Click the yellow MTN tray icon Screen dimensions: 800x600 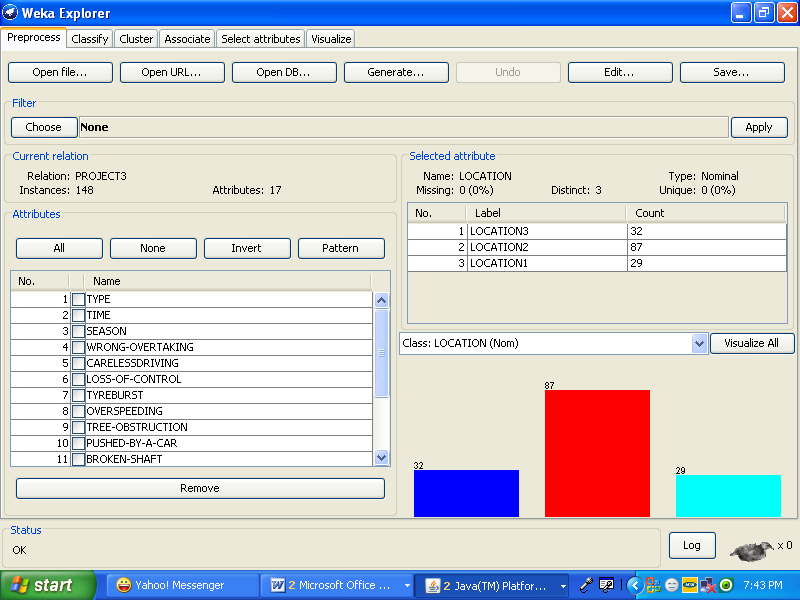tap(689, 585)
